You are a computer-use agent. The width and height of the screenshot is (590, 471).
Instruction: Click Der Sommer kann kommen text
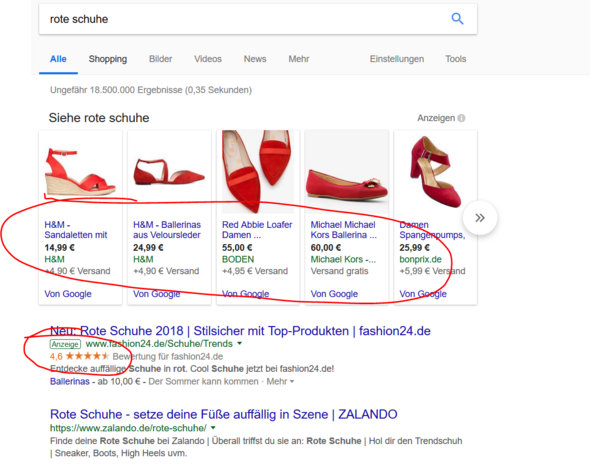point(203,381)
